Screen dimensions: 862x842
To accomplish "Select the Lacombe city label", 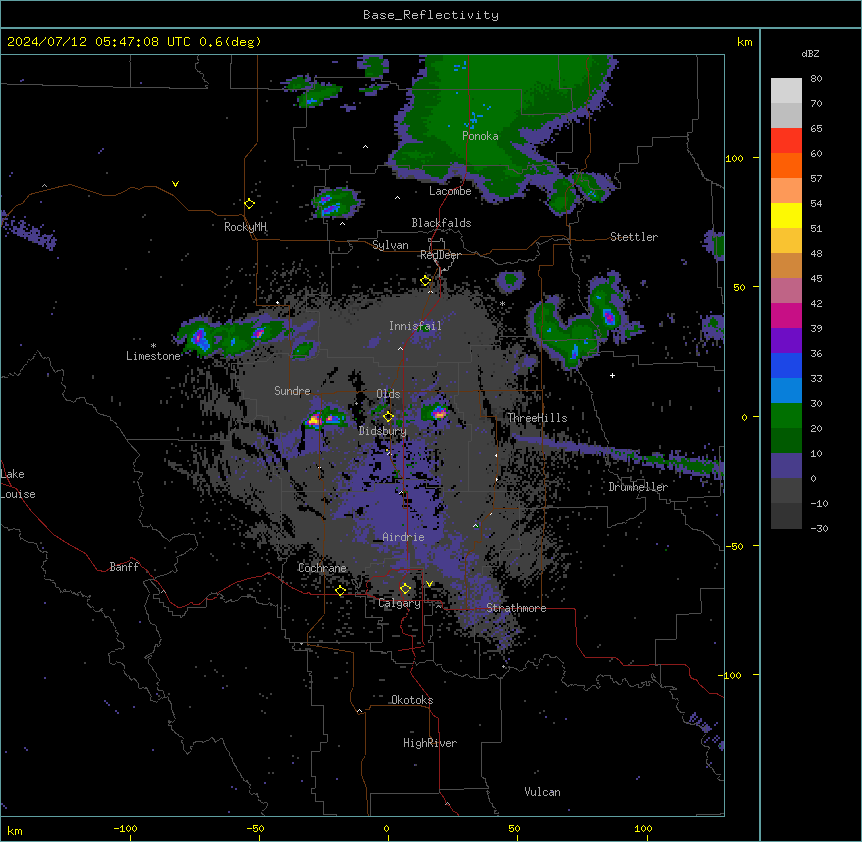I will click(450, 191).
